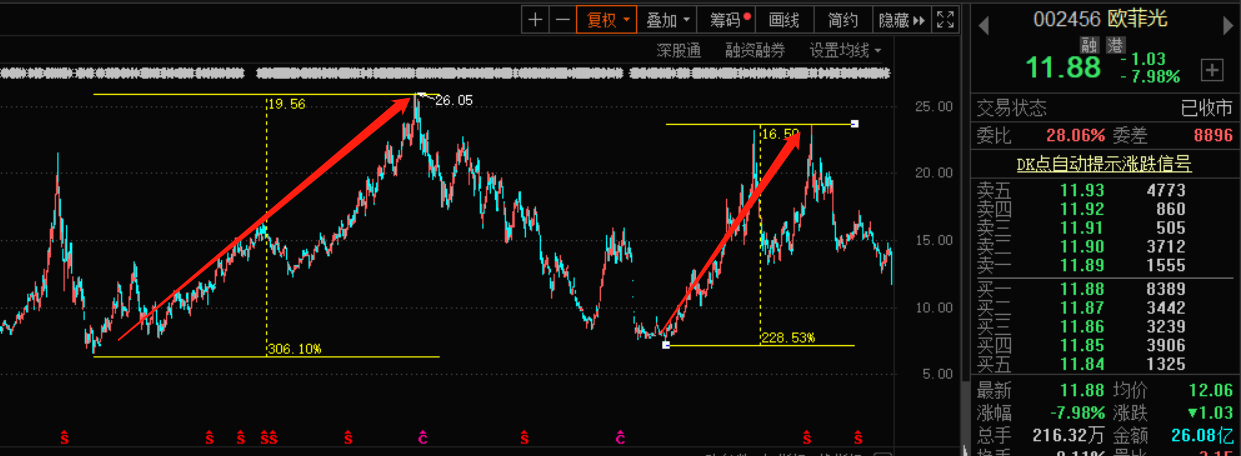Click the 画线 drawing tools button
Viewport: 1241px width, 456px height.
tap(784, 19)
